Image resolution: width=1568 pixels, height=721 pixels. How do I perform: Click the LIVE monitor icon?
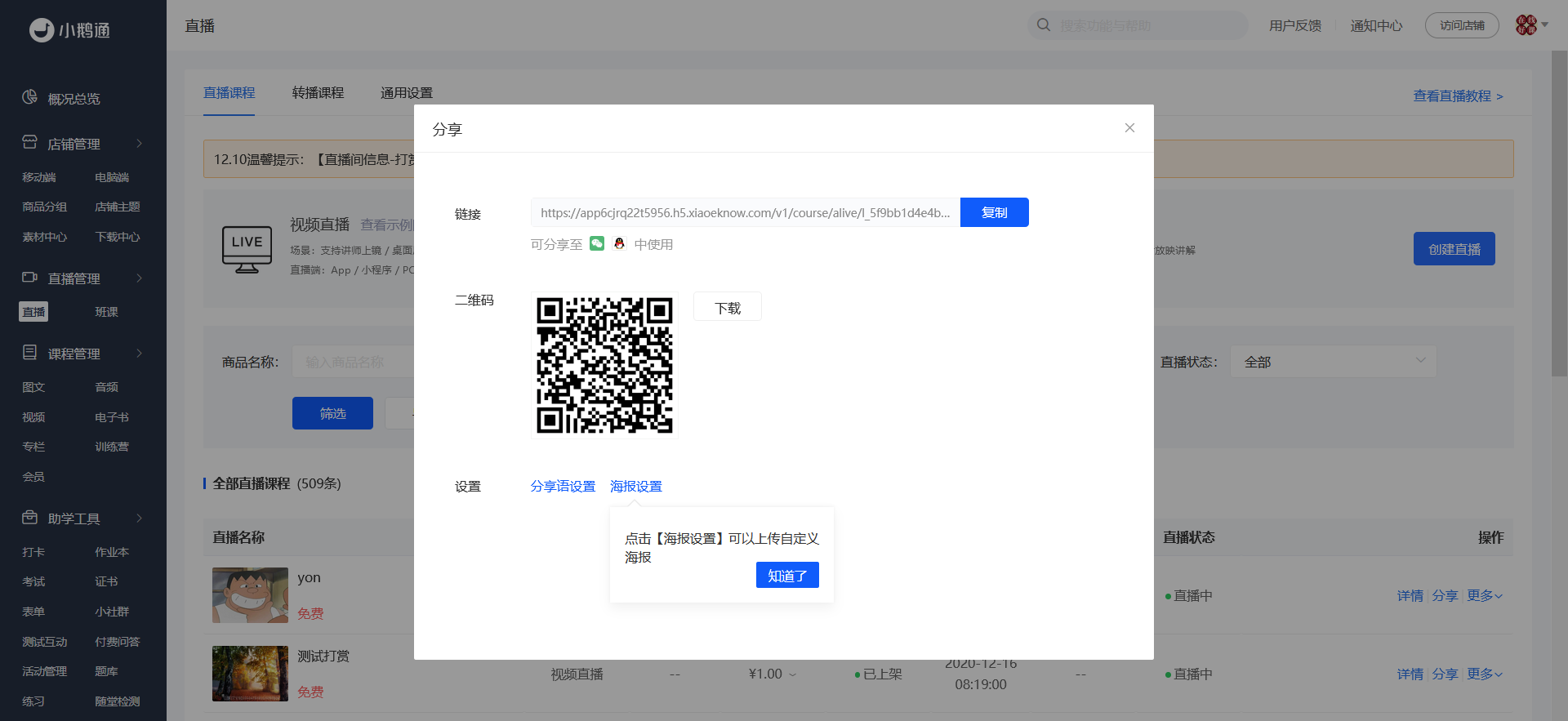click(x=247, y=249)
